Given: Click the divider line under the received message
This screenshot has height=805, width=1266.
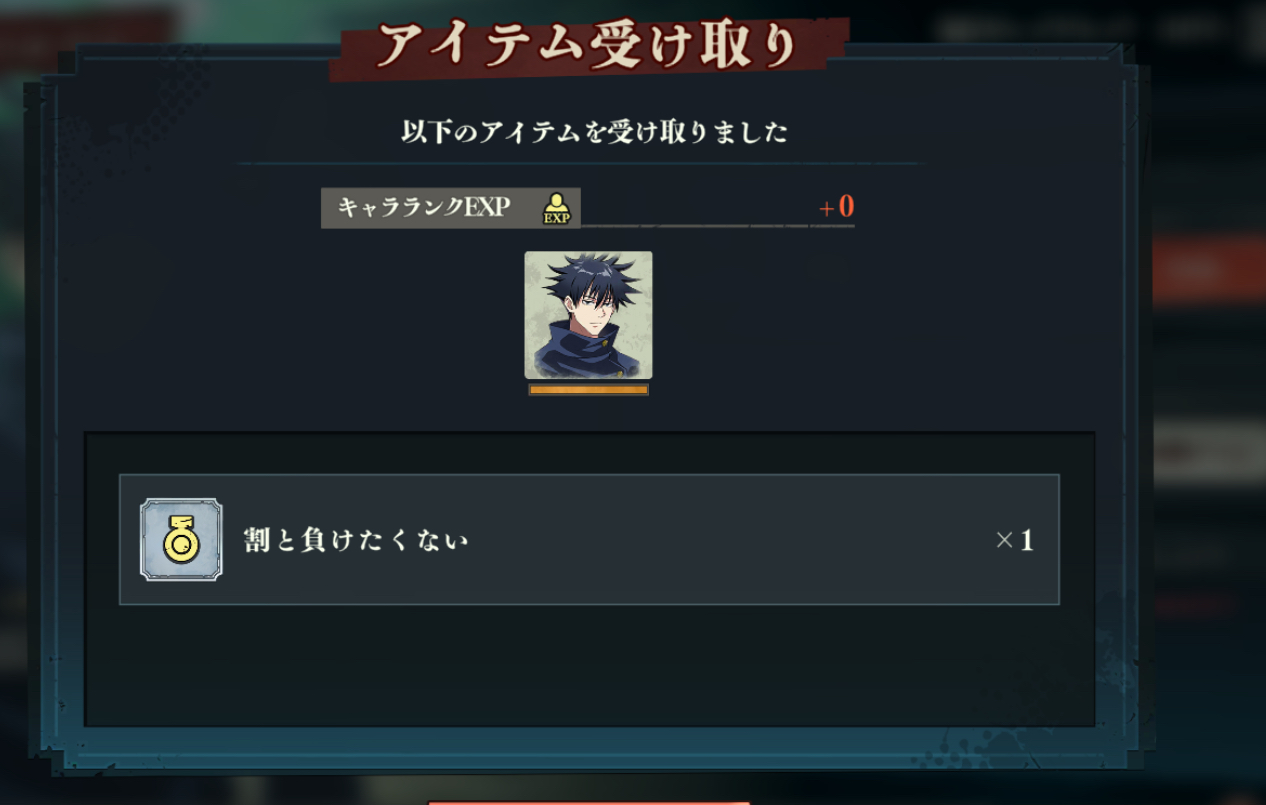Looking at the screenshot, I should (x=581, y=163).
